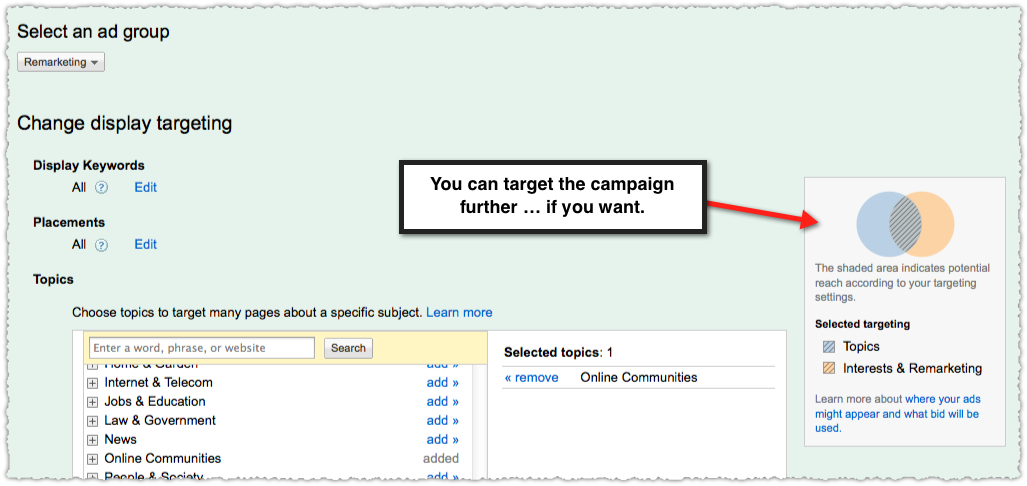Expand the News topic tree

point(92,440)
